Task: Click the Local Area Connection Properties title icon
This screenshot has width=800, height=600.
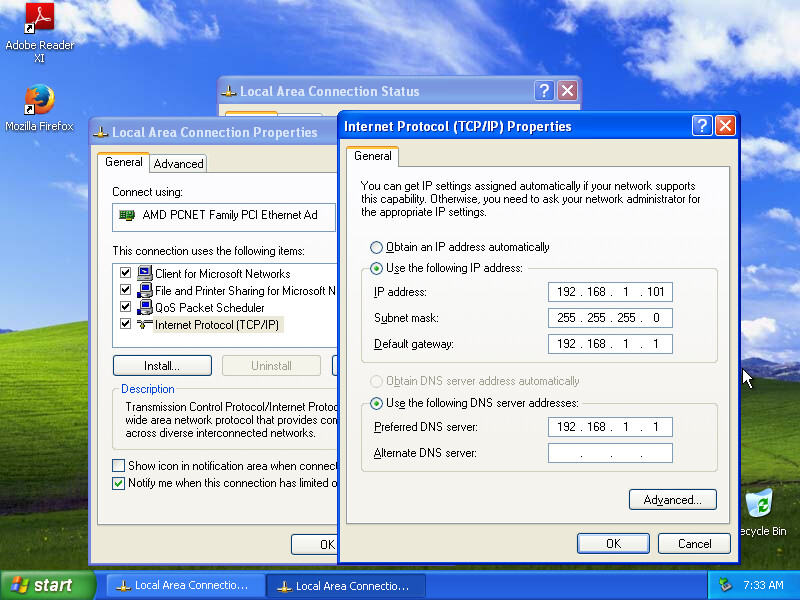Action: (101, 133)
